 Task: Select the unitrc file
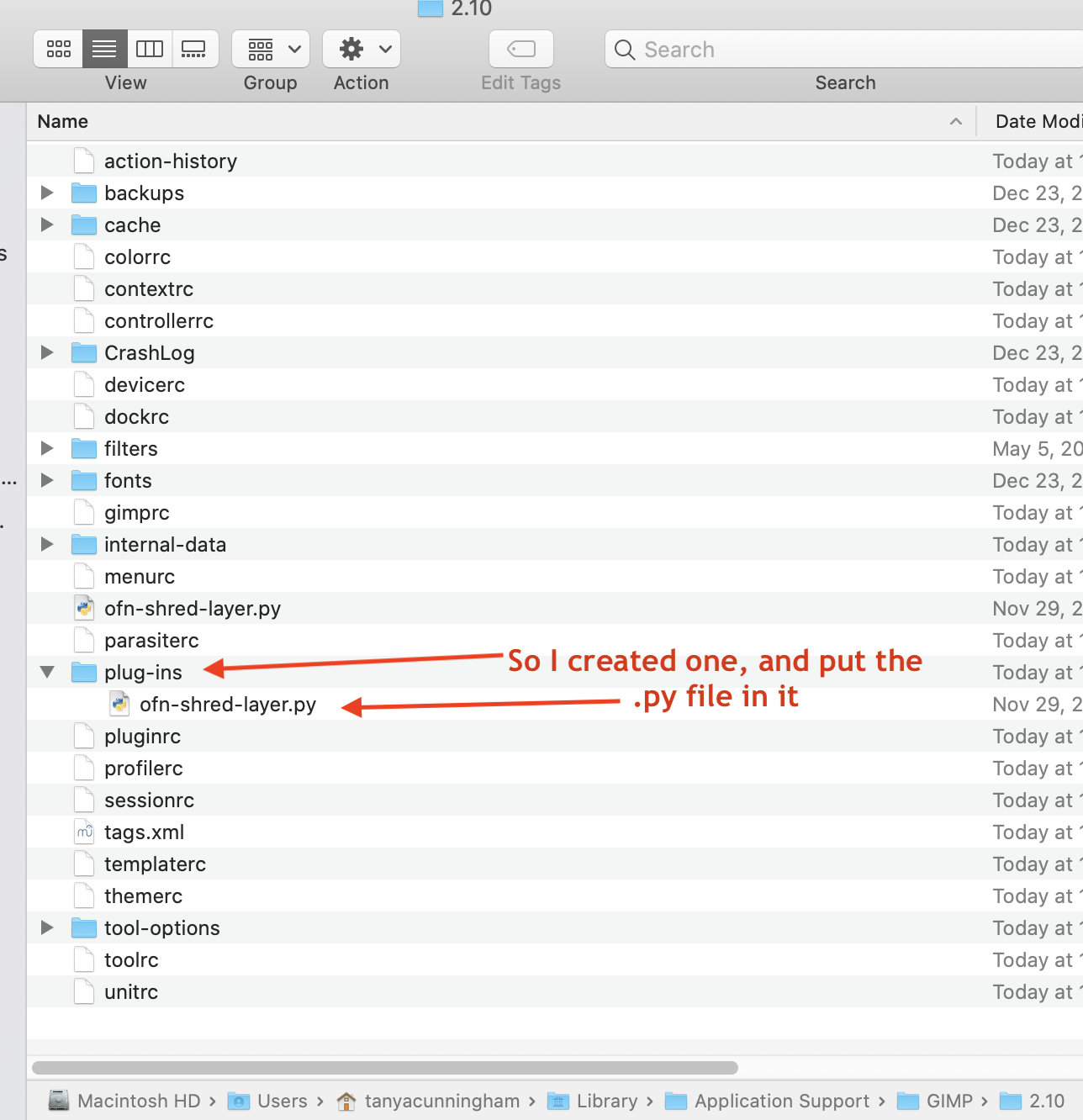point(131,991)
